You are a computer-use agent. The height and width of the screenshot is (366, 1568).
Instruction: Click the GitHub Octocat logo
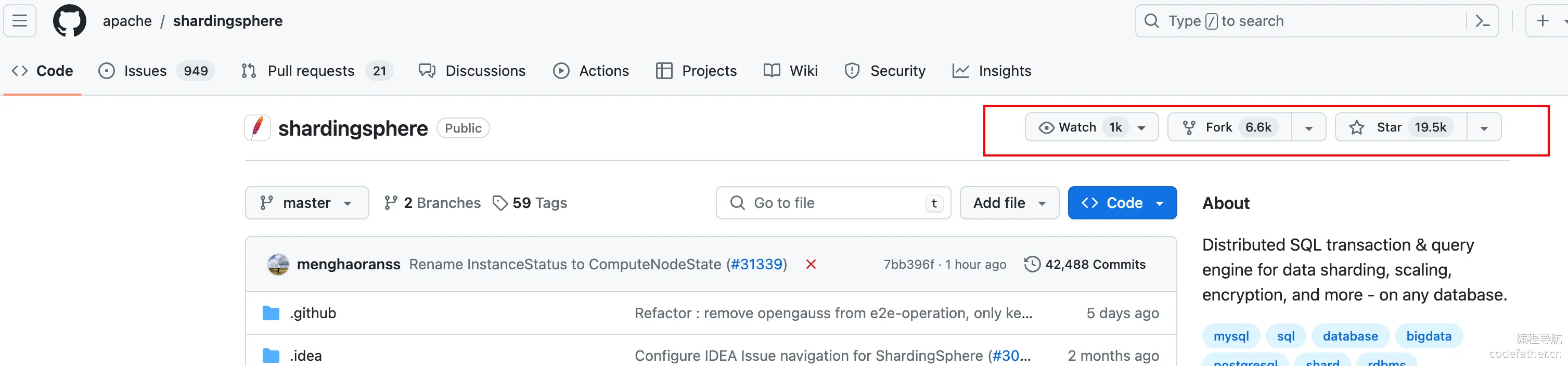point(69,21)
